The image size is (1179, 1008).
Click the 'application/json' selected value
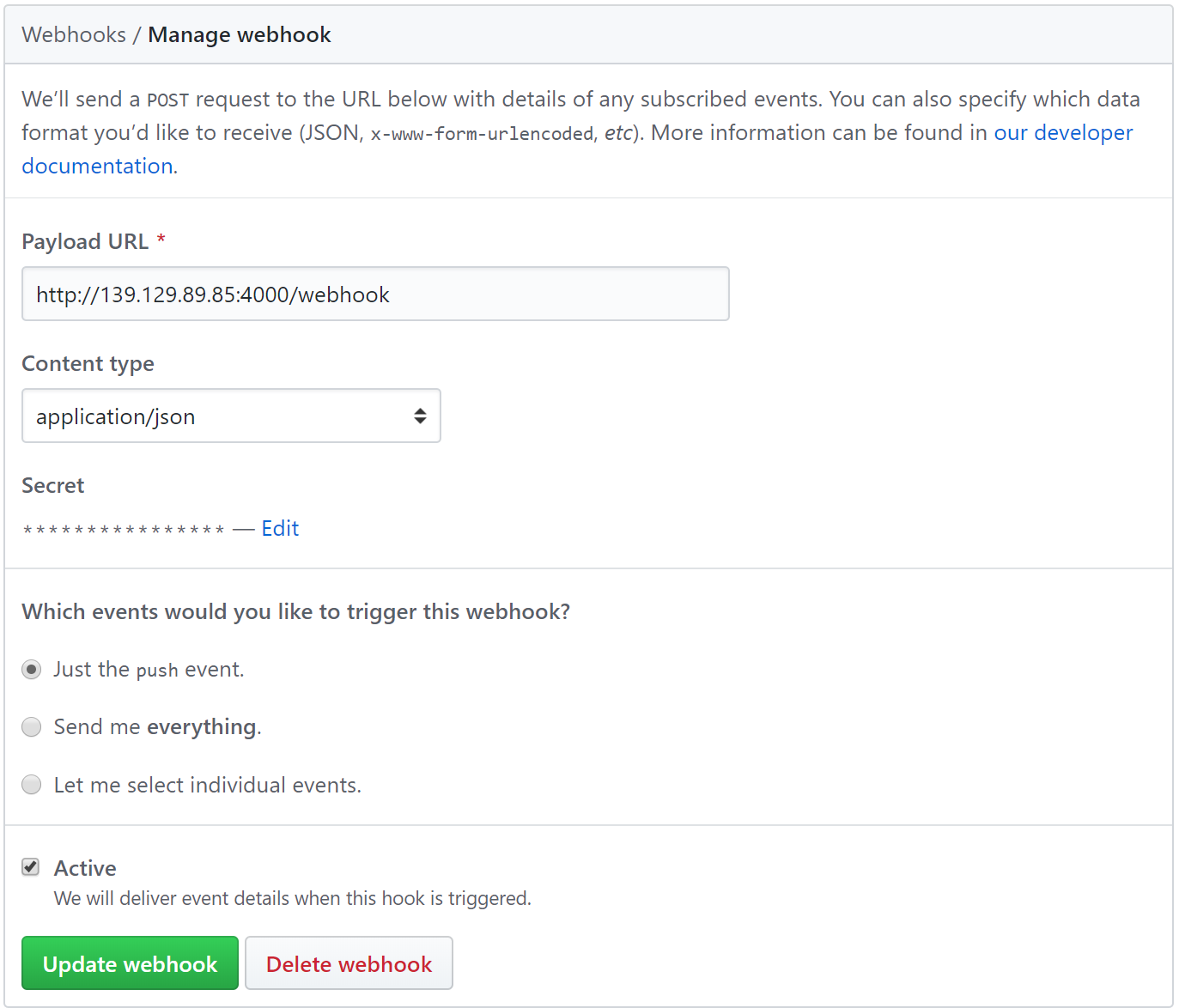tap(115, 416)
